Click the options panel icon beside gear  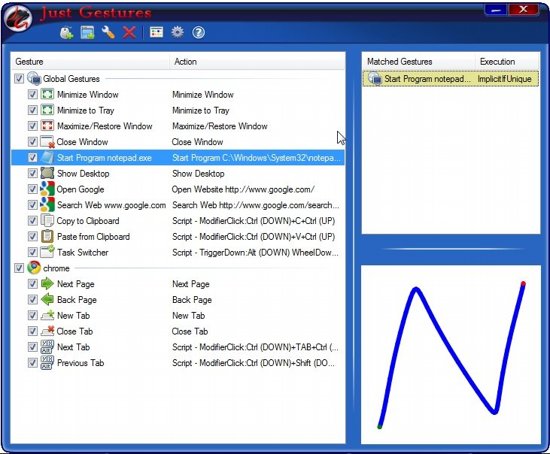tap(156, 32)
